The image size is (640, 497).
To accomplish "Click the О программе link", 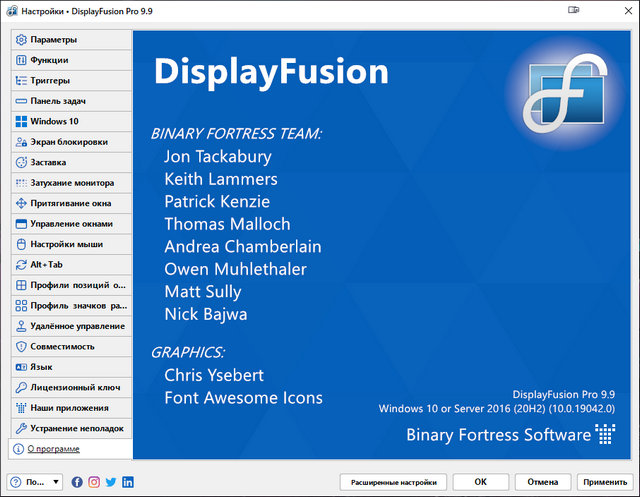I will point(53,449).
